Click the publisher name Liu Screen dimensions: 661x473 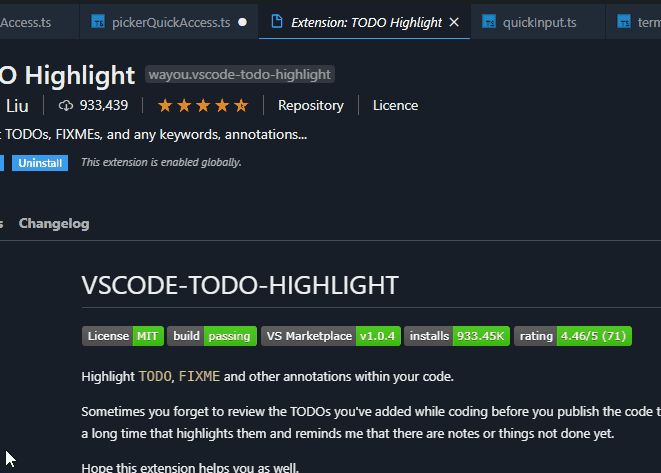coord(17,106)
